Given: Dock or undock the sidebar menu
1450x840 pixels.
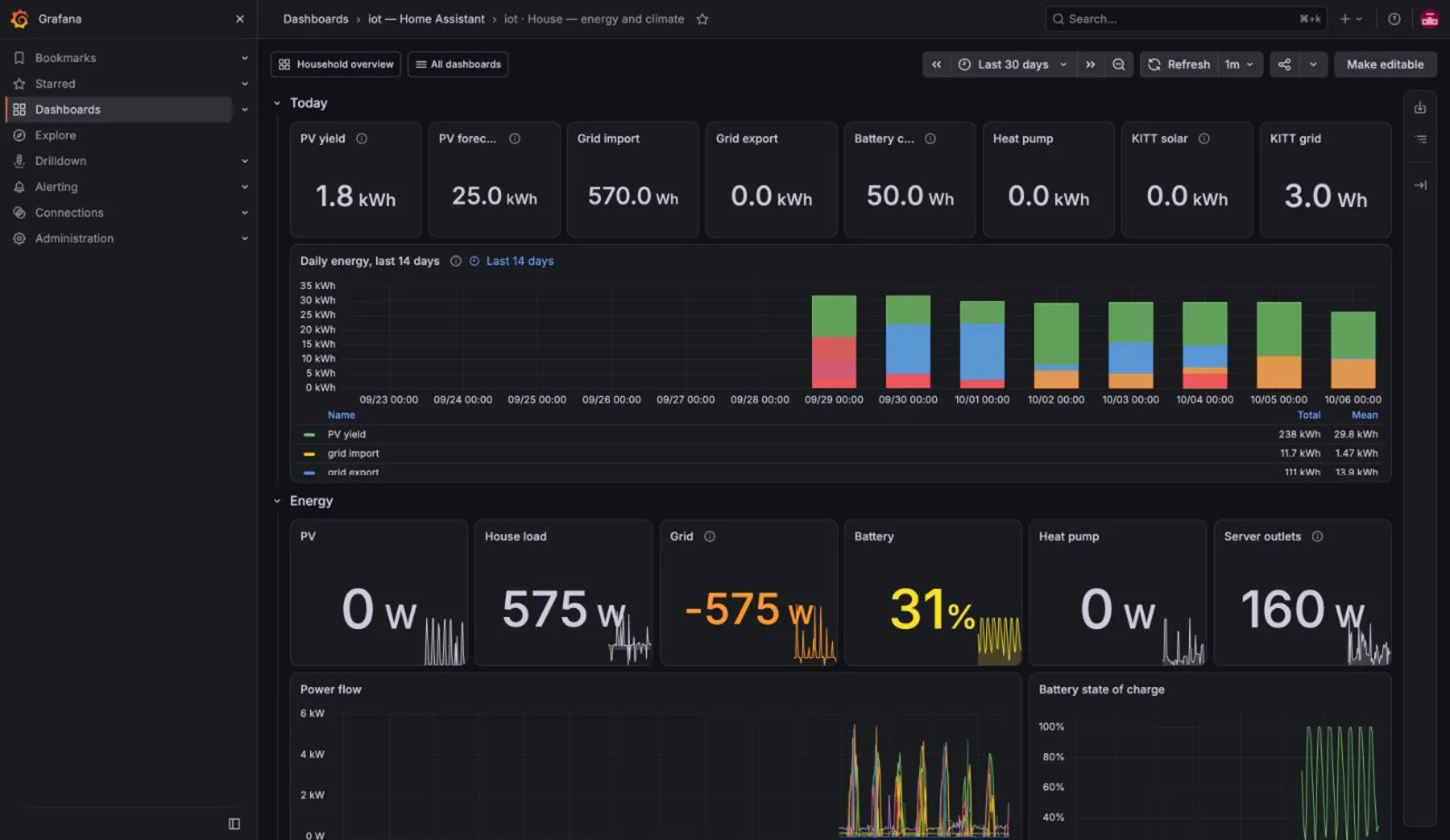Looking at the screenshot, I should click(x=235, y=824).
